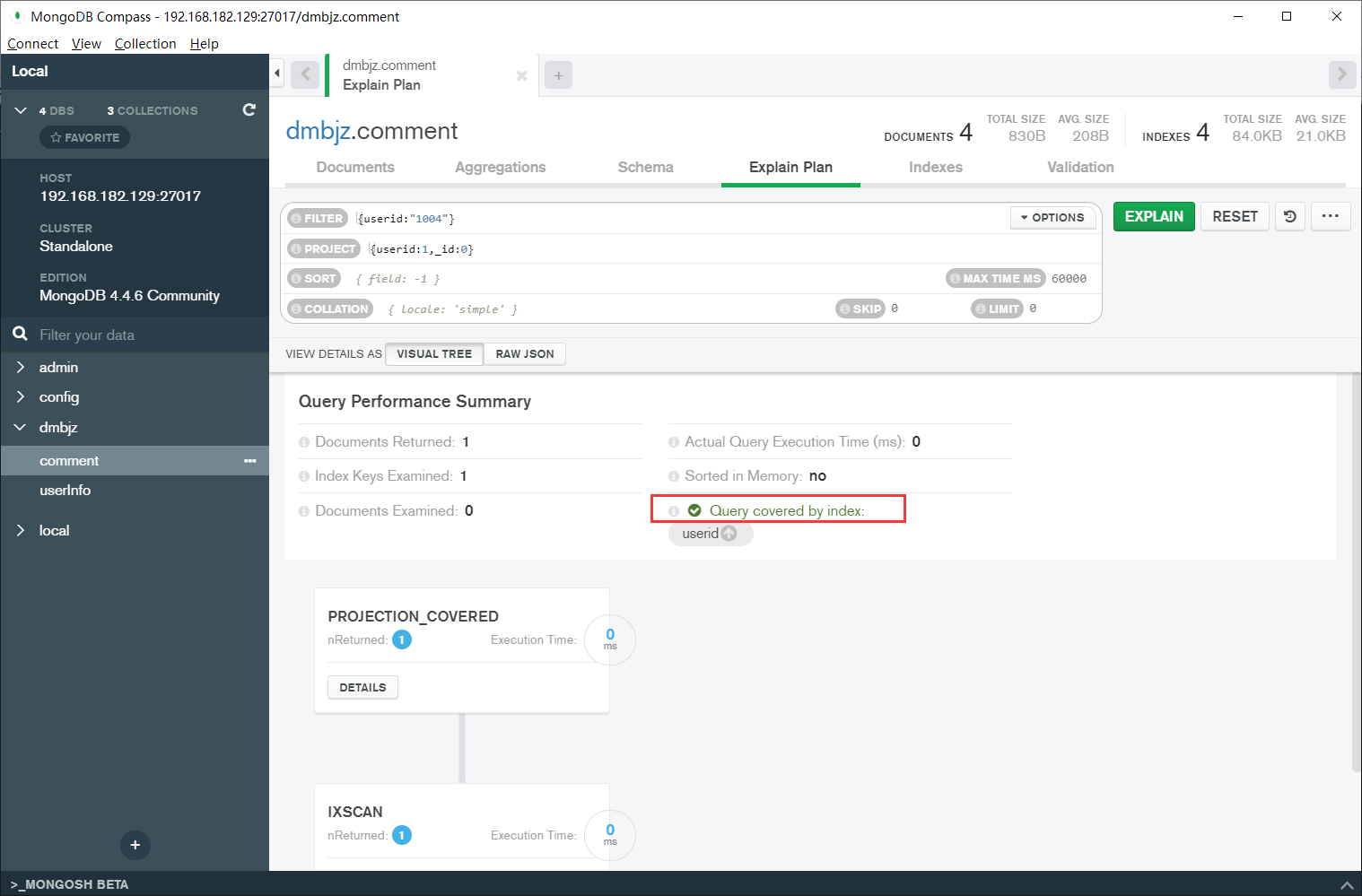
Task: Click the create database plus button
Action: pos(135,845)
